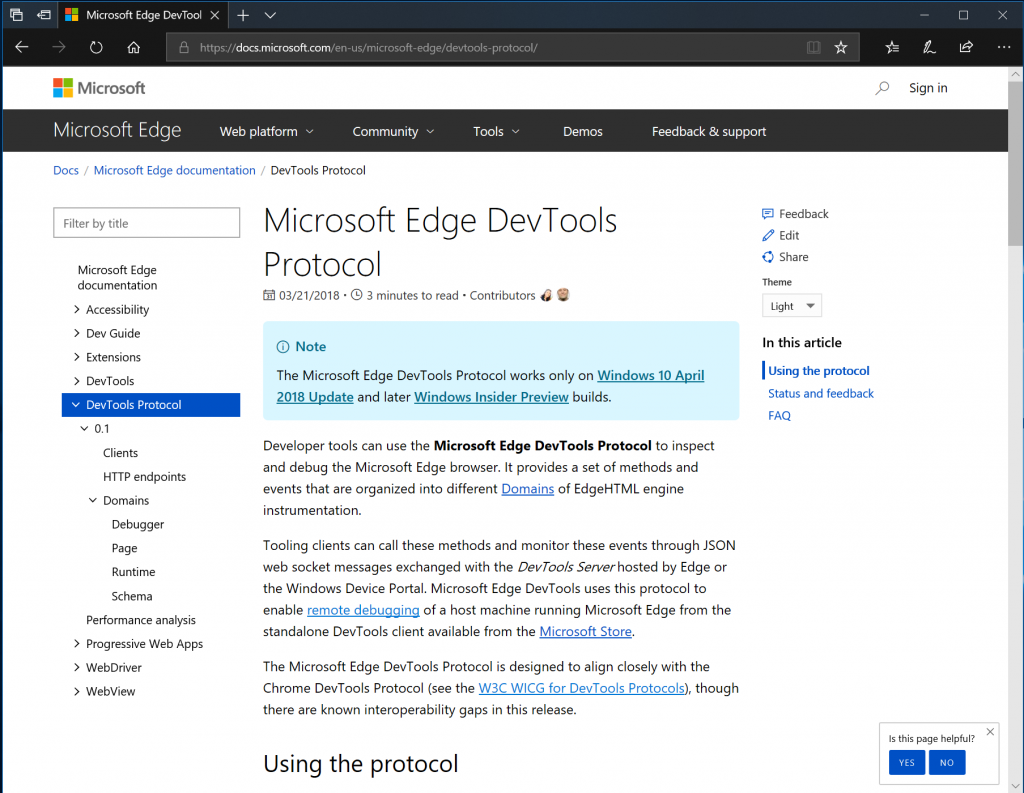Viewport: 1024px width, 793px height.
Task: Click Set these tabs aside icon
Action: [x=44, y=14]
